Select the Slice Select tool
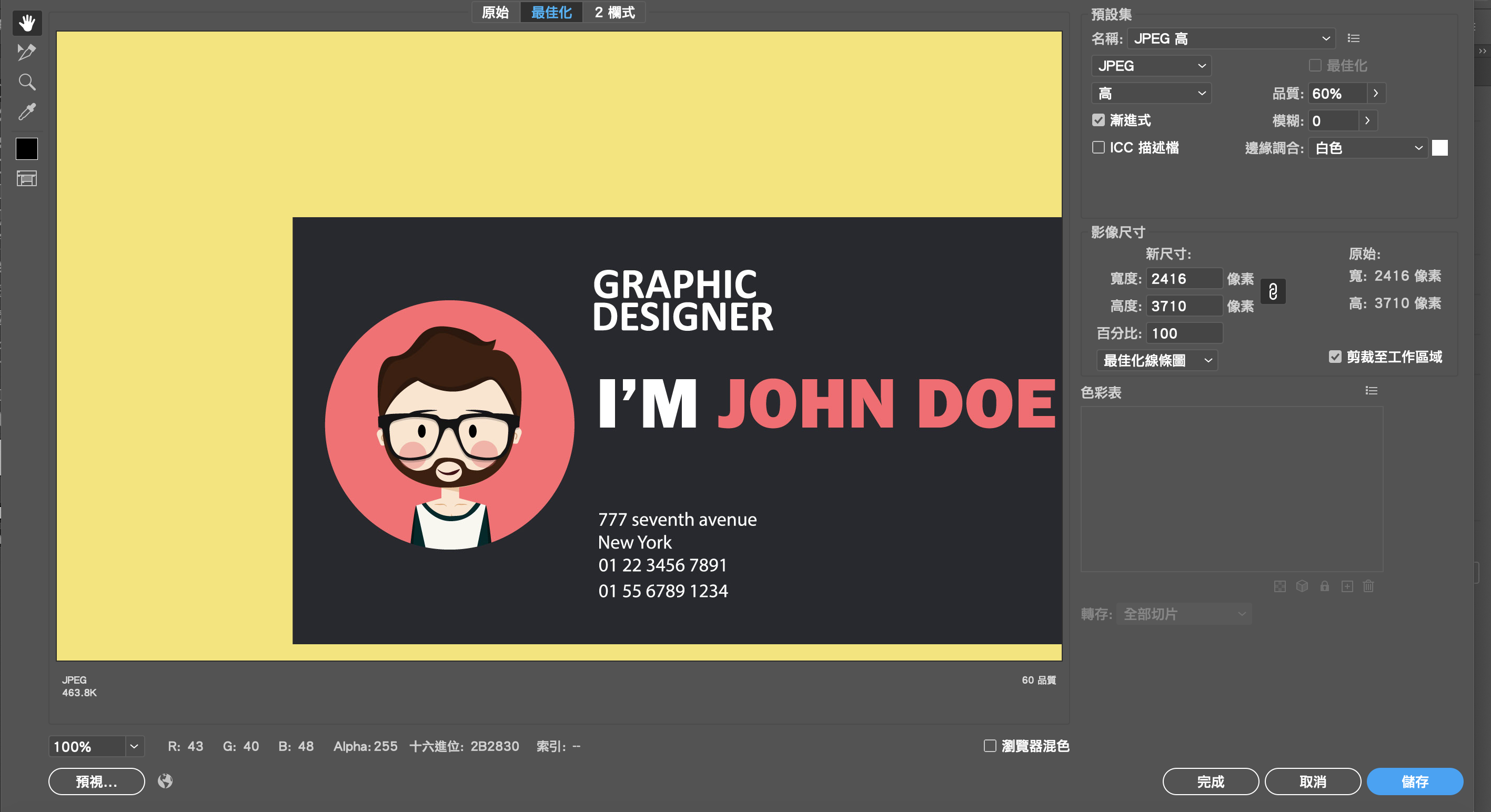The image size is (1491, 812). (x=27, y=52)
